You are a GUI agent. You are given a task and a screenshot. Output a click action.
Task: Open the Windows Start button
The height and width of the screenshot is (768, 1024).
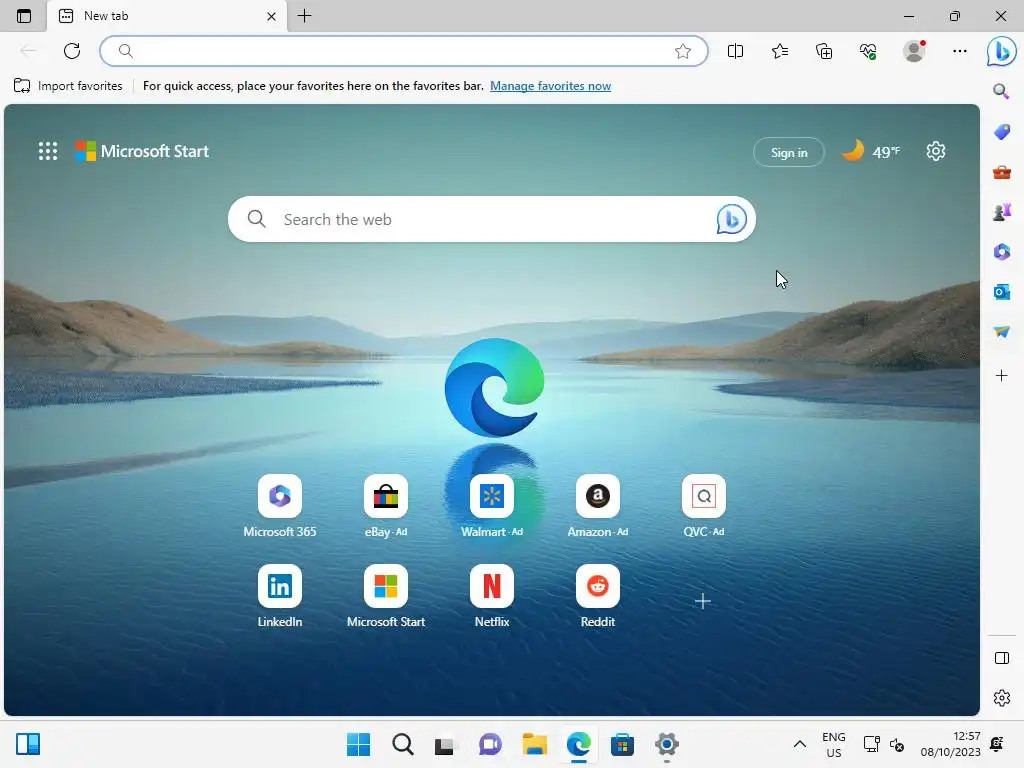pos(358,744)
